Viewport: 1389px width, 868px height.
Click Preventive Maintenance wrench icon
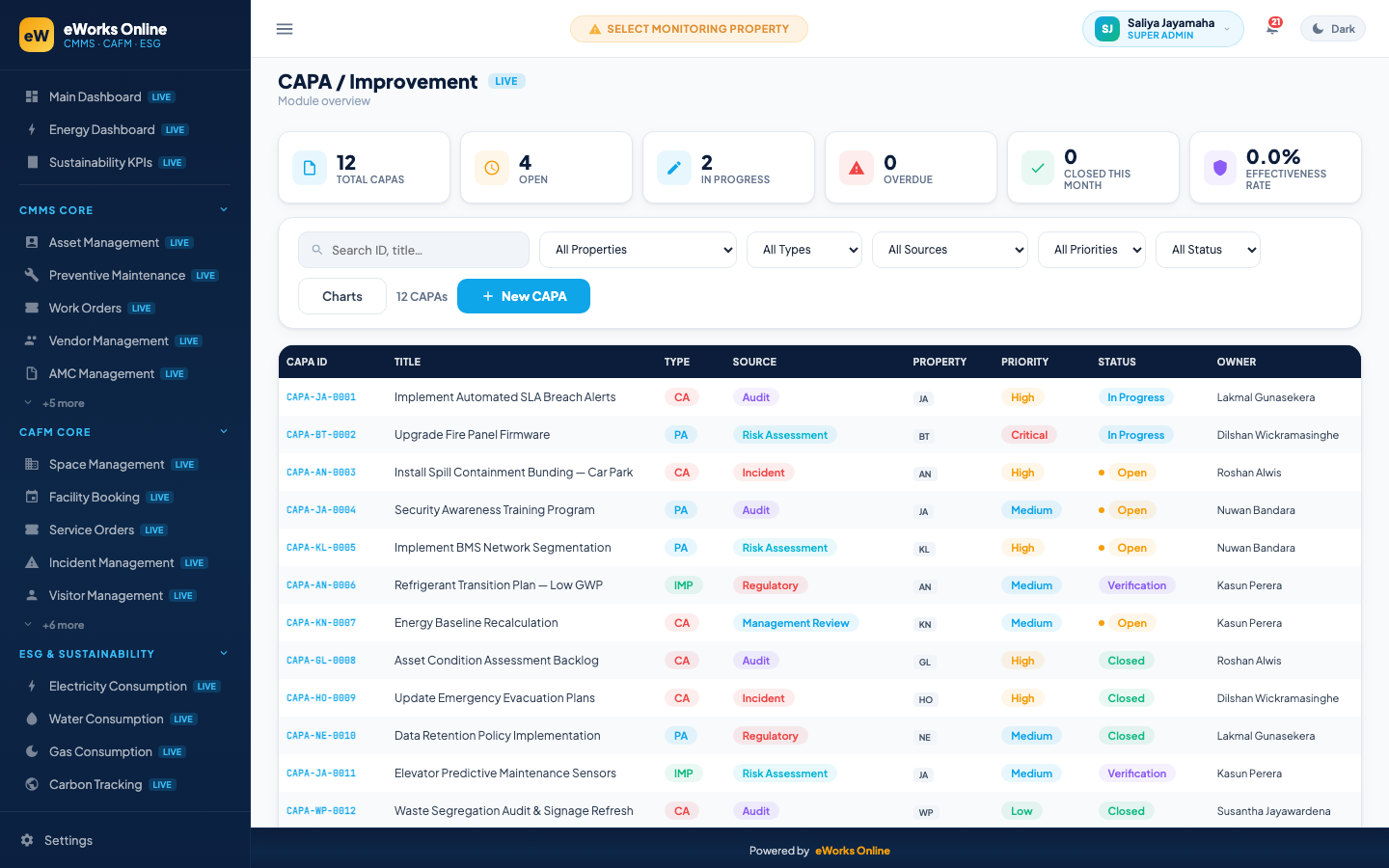coord(32,275)
